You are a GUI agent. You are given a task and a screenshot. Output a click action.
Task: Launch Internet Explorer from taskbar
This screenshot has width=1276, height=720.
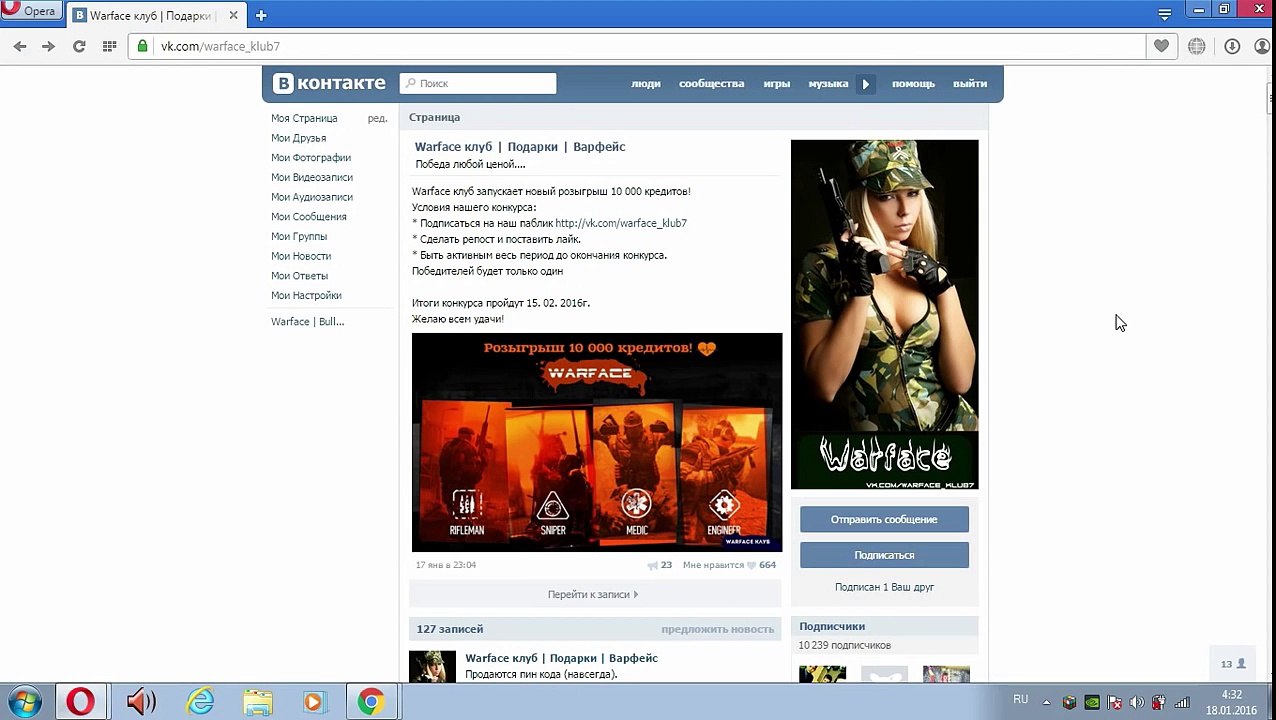[x=200, y=702]
